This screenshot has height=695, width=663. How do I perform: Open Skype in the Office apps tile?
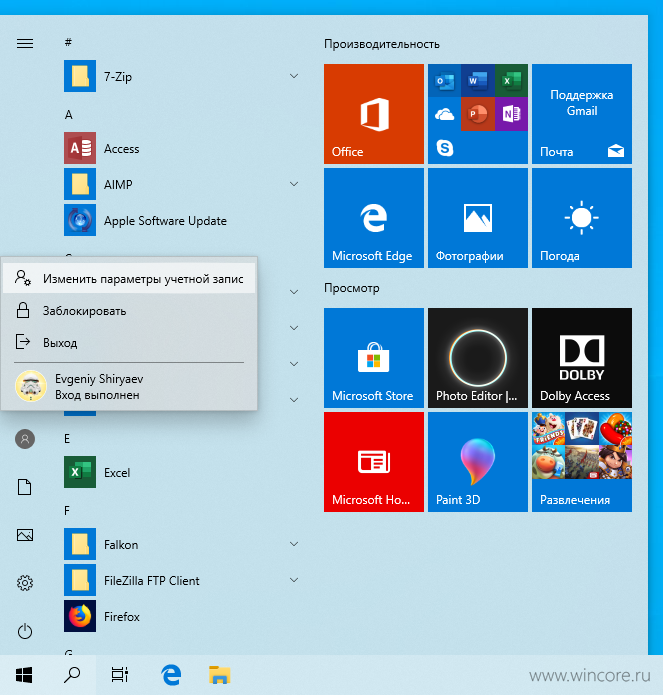tap(445, 148)
